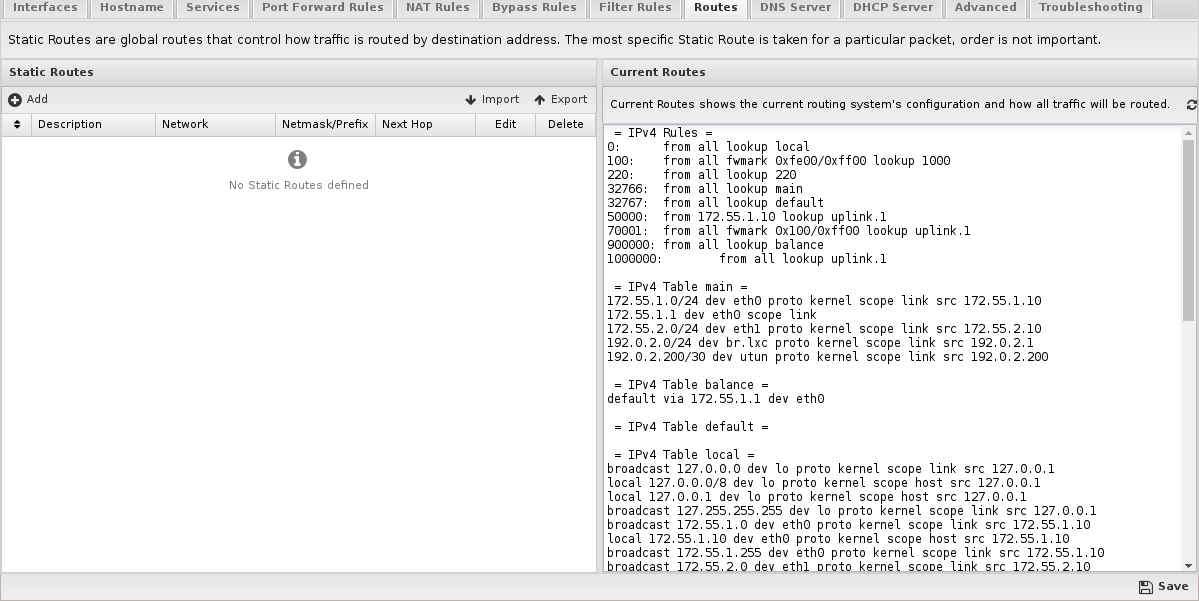Click the Current Routes vertical scrollbar thumb
The width and height of the screenshot is (1199, 601).
(x=1188, y=229)
